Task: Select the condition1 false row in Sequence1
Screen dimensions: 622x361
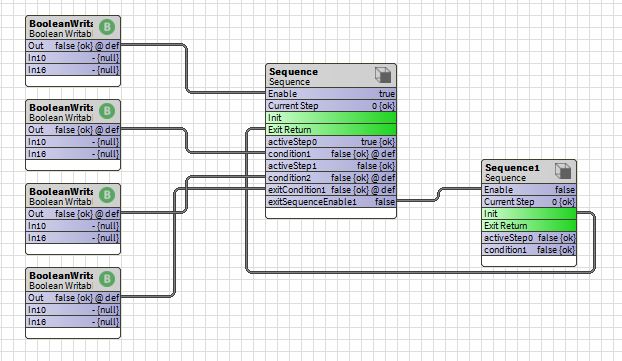Action: point(529,250)
